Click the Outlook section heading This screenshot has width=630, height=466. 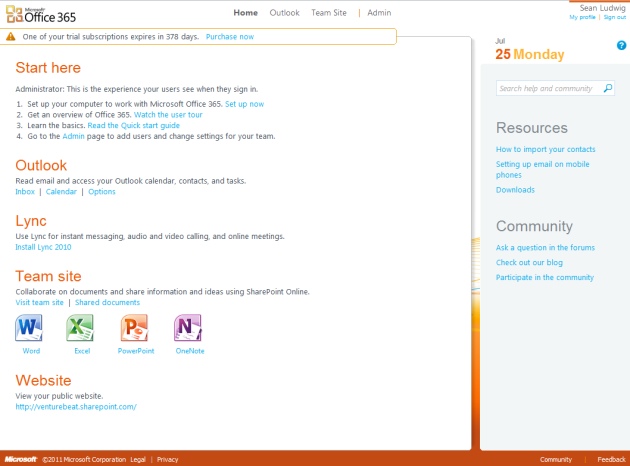[41, 166]
